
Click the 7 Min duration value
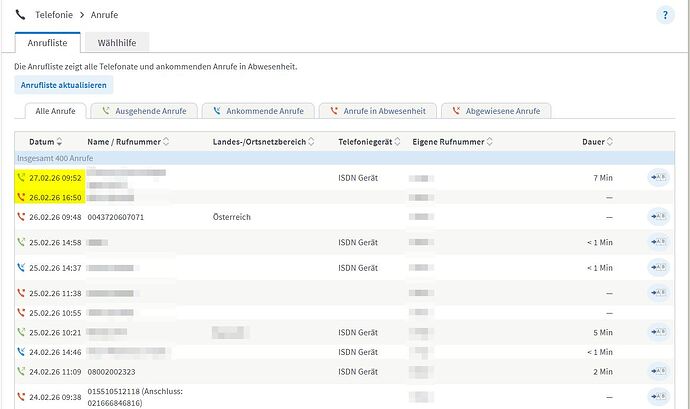coord(603,178)
